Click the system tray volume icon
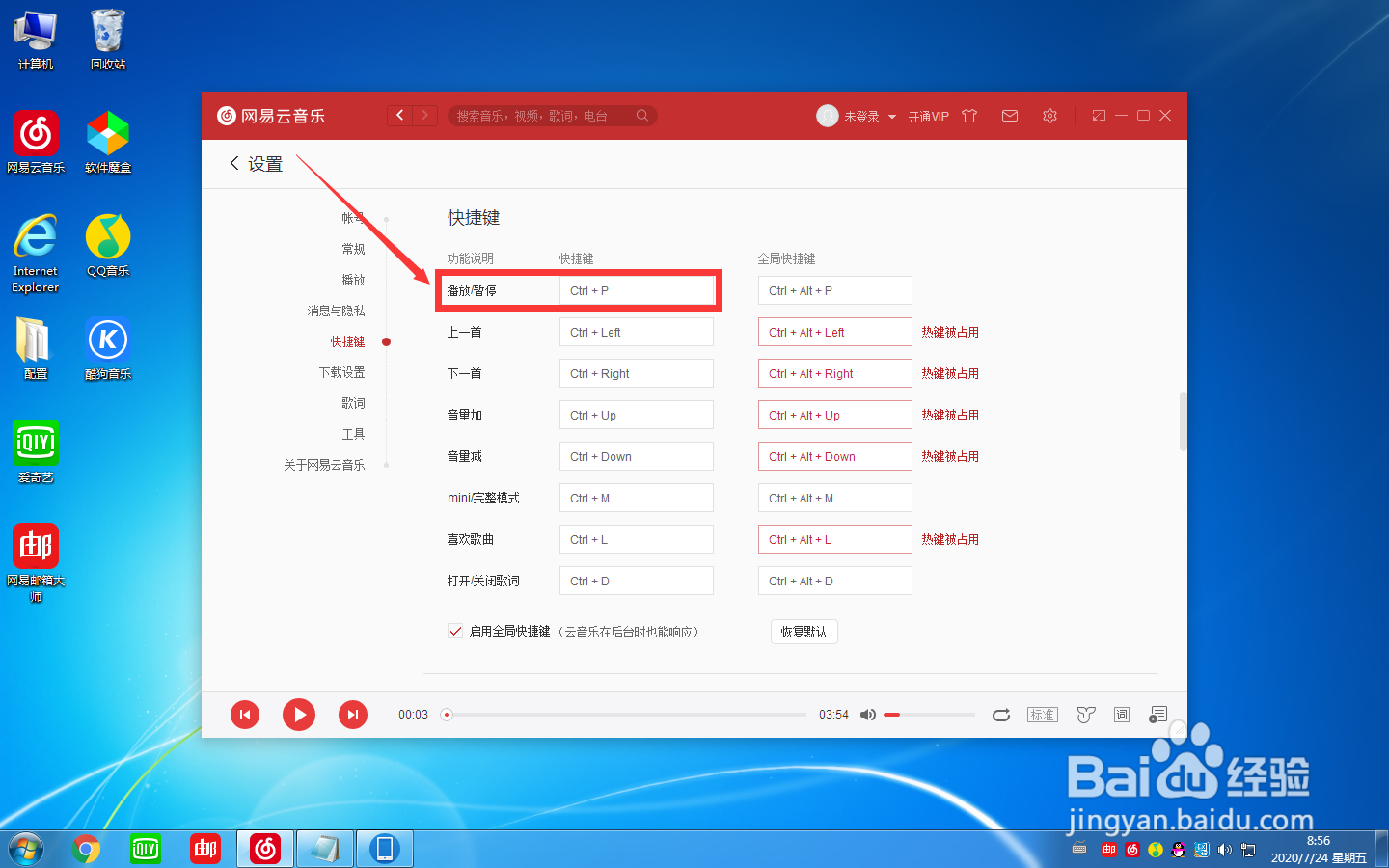Image resolution: width=1389 pixels, height=868 pixels. [1225, 850]
